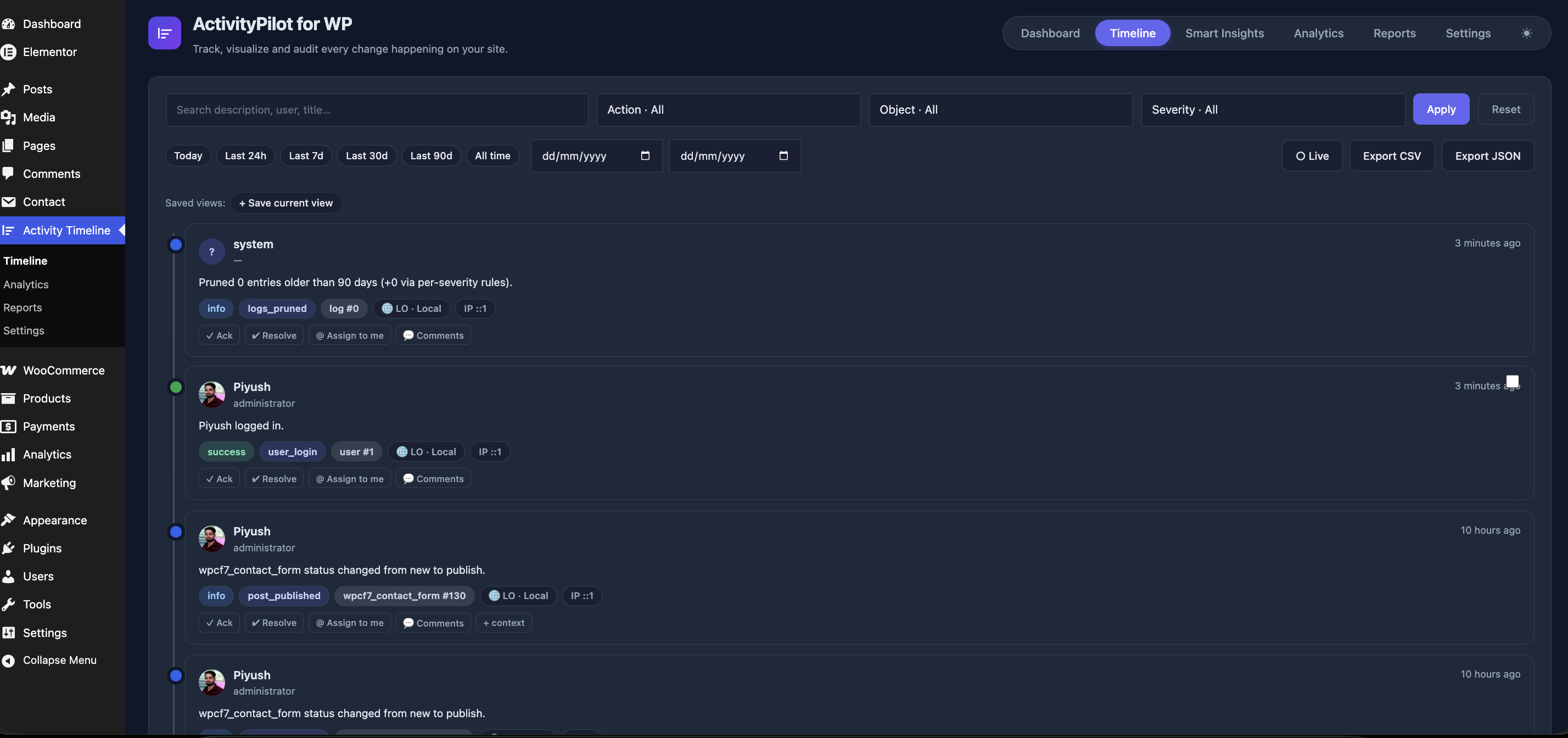Screen dimensions: 1568x738
Task: Open the end date calendar picker icon
Action: click(783, 156)
